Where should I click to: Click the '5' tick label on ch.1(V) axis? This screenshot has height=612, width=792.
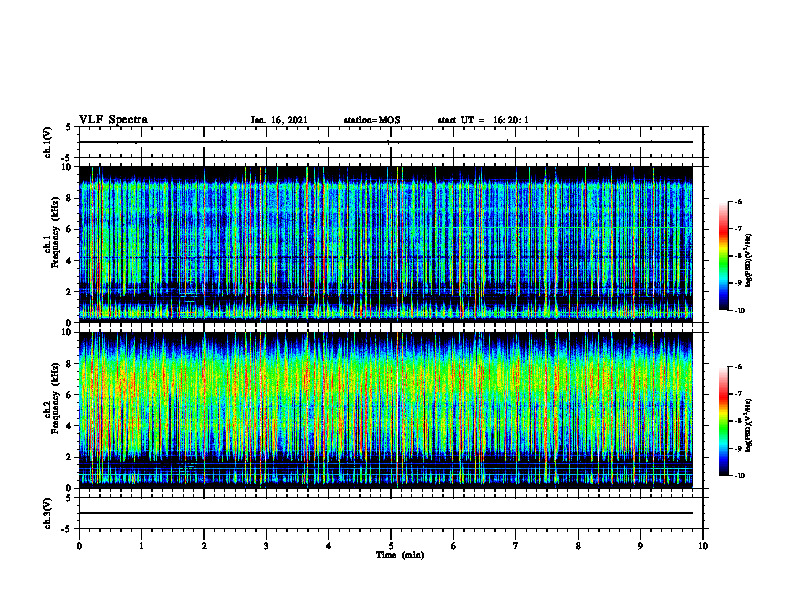click(69, 128)
